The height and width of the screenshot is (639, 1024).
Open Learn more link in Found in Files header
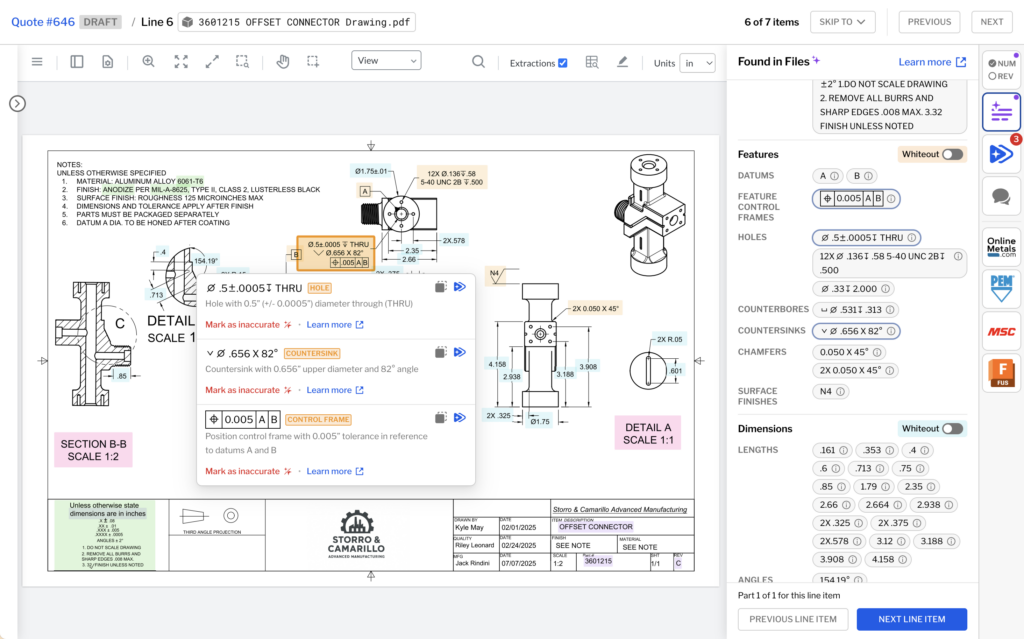932,61
